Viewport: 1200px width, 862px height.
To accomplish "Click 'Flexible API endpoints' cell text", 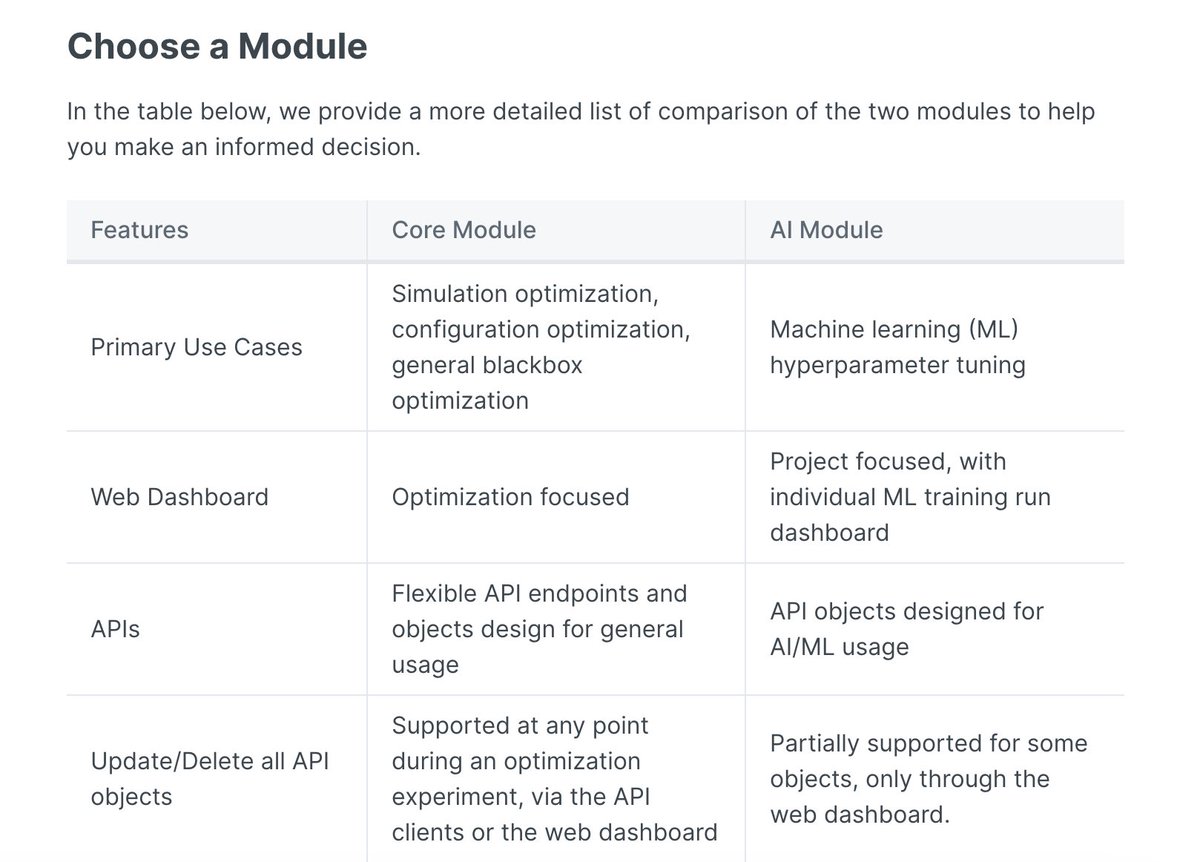I will click(x=539, y=629).
